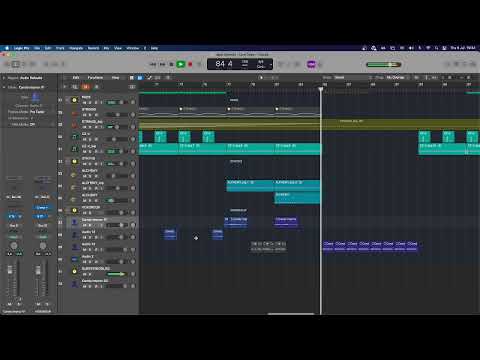Click the Edit menu above track headers
This screenshot has height=360, width=480.
tap(76, 78)
